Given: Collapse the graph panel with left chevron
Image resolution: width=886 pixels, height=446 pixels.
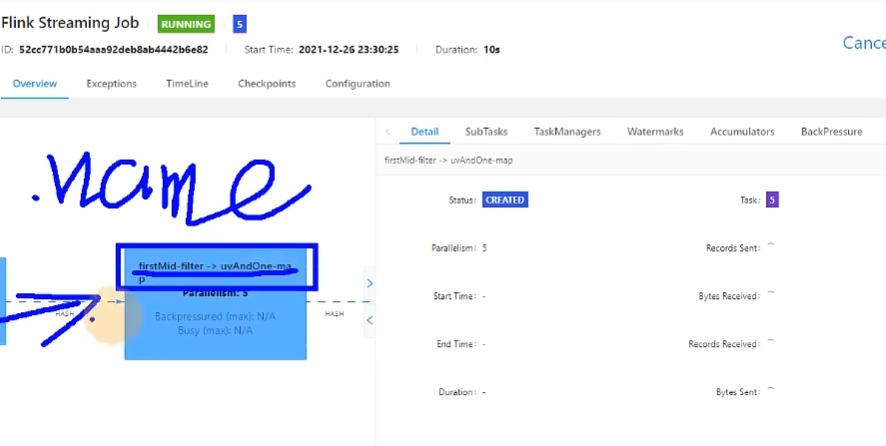Looking at the screenshot, I should [x=370, y=320].
